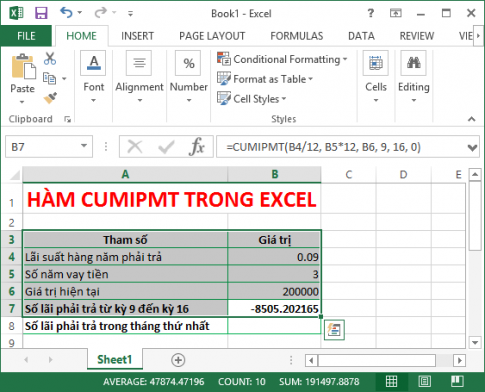Collapse the ribbon with the caret

point(471,119)
